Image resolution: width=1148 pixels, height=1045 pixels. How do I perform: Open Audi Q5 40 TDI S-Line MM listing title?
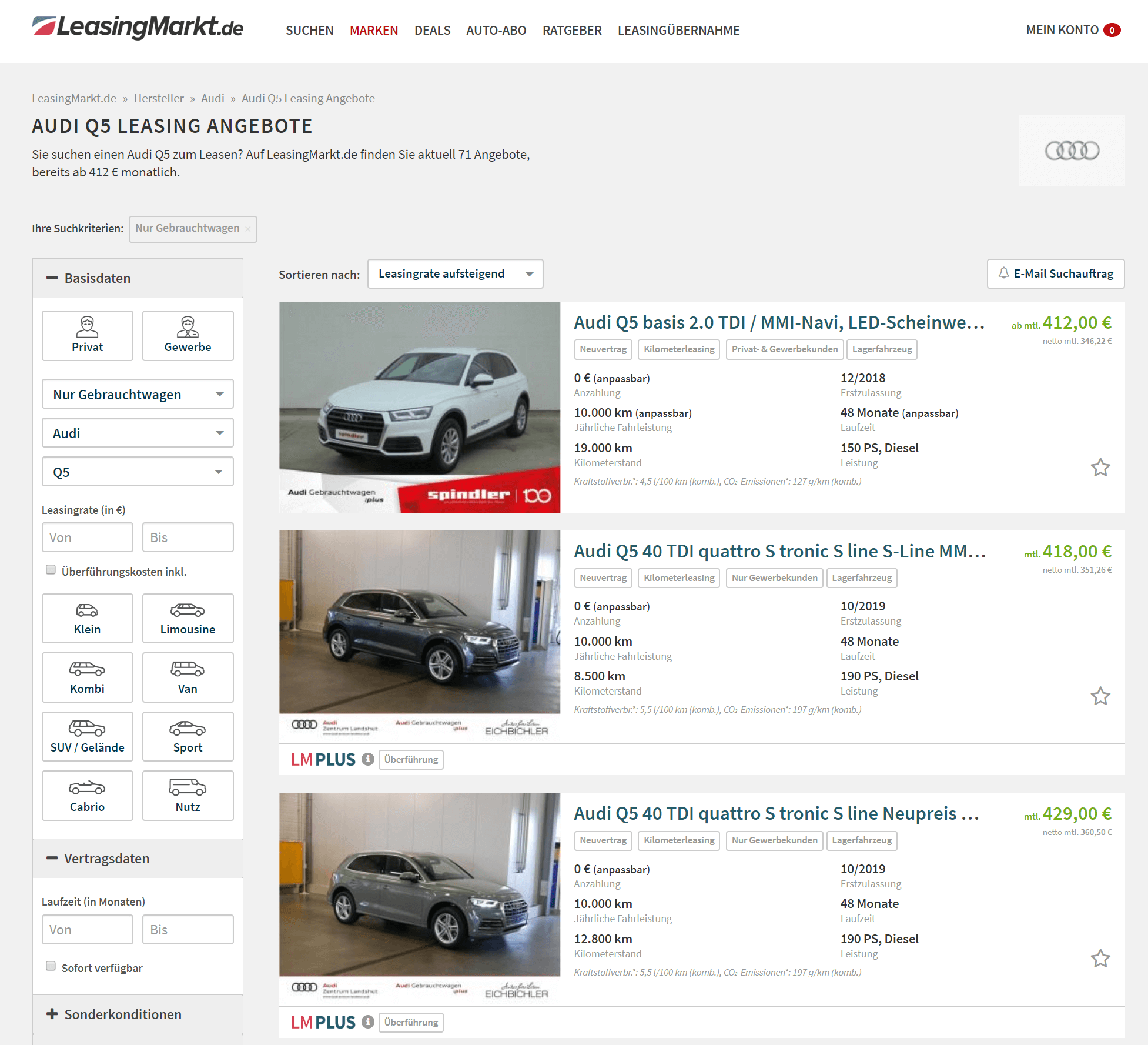point(779,551)
